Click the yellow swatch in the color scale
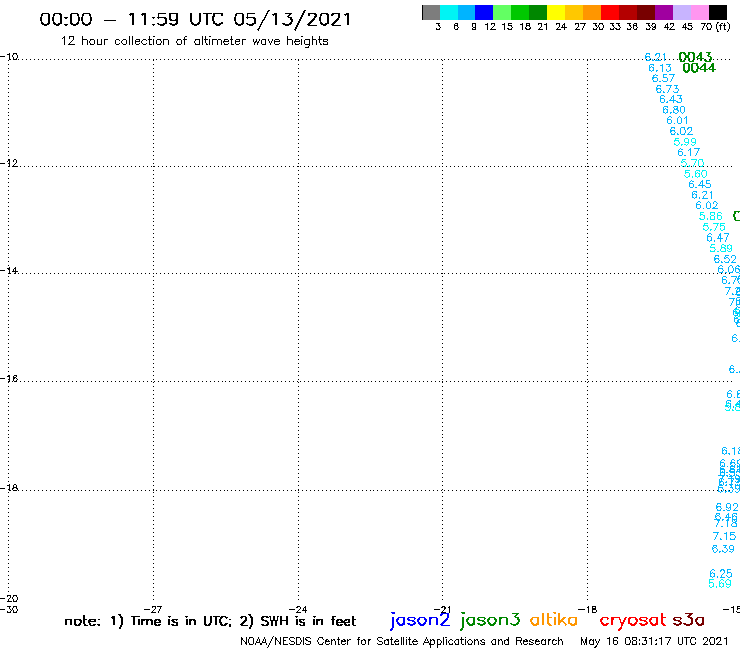 556,13
